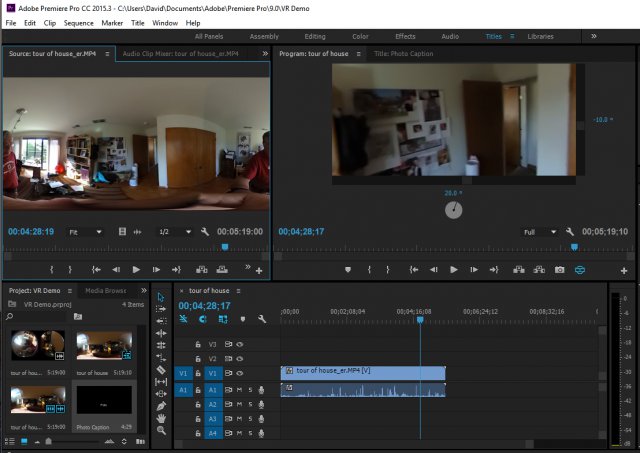Enable voice-over record on track A3
640x453 pixels.
click(x=261, y=419)
